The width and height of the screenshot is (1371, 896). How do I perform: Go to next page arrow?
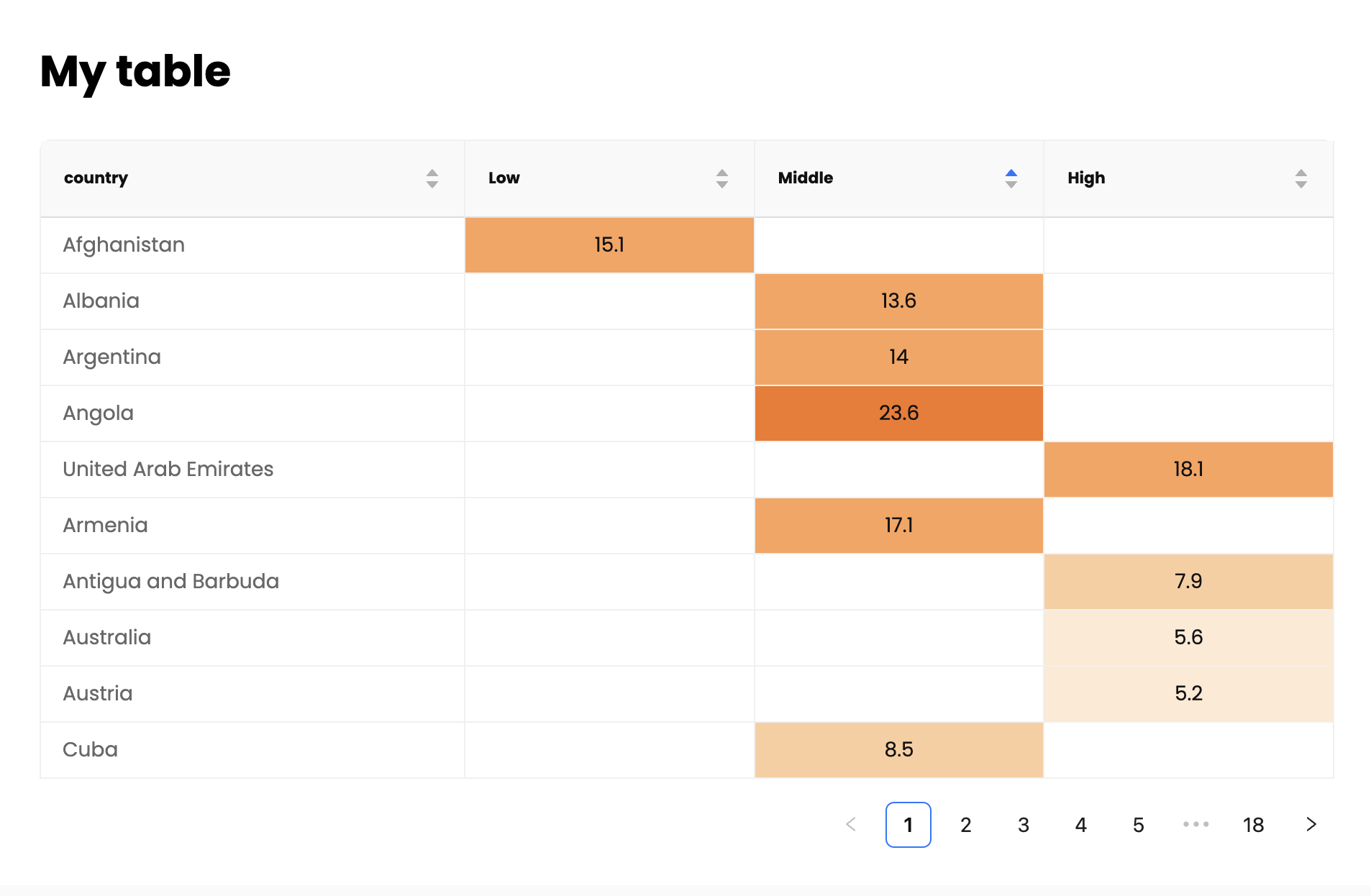tap(1311, 825)
